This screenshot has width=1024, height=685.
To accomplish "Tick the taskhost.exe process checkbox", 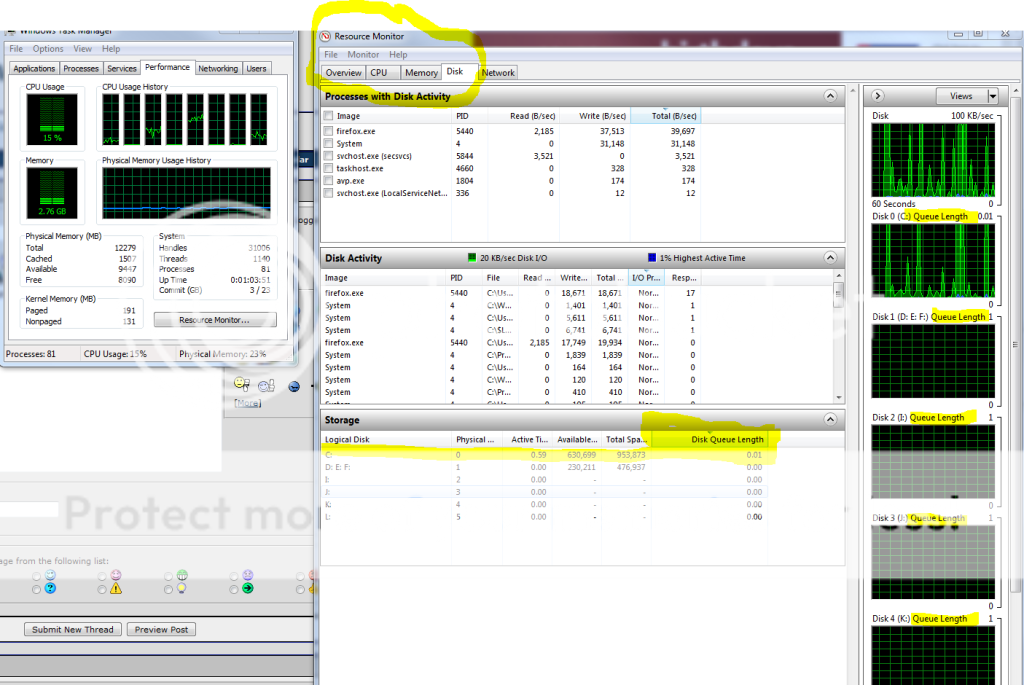I will pos(328,169).
